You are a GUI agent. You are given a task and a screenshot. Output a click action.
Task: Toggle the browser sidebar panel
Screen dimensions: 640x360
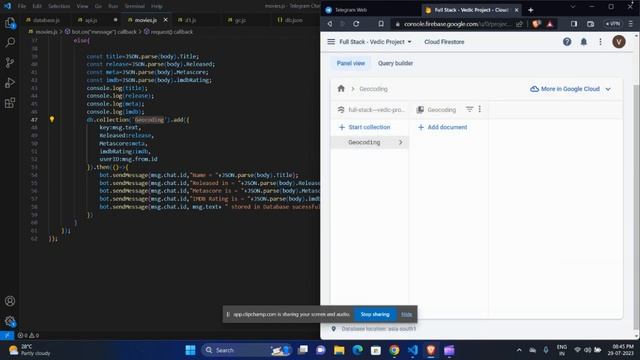pos(574,24)
